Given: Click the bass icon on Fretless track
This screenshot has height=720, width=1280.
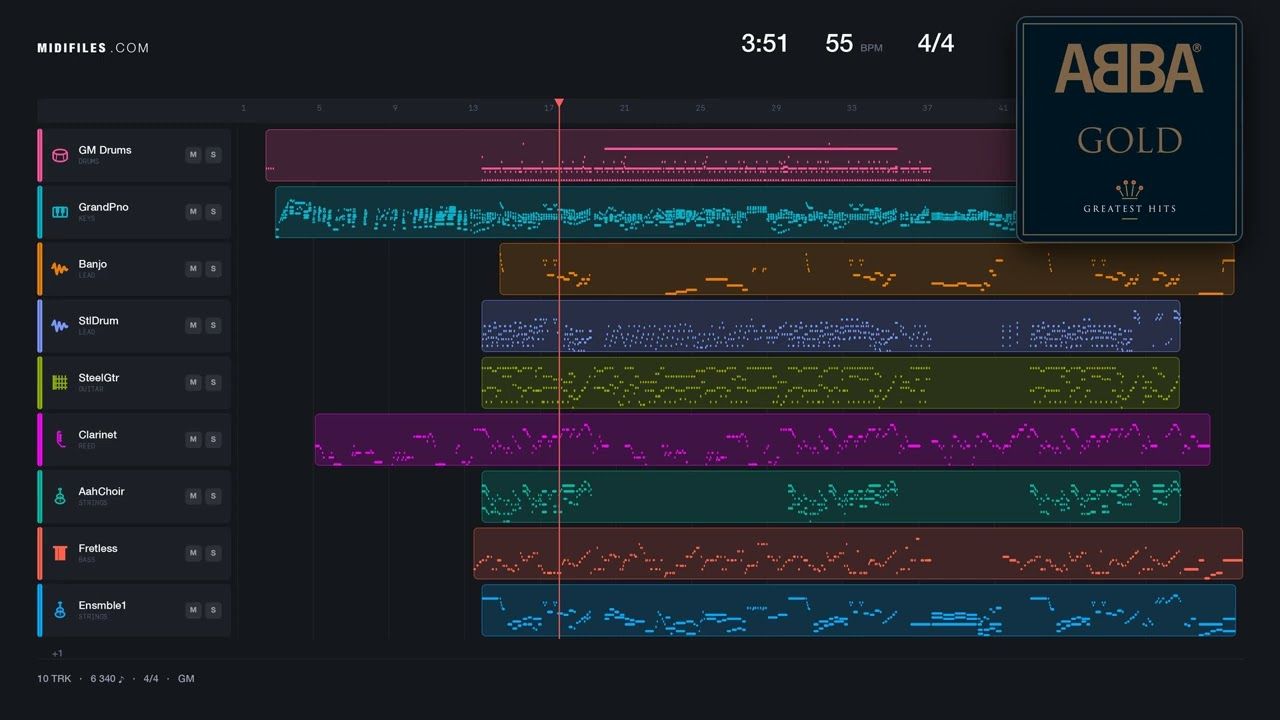Looking at the screenshot, I should tap(60, 554).
